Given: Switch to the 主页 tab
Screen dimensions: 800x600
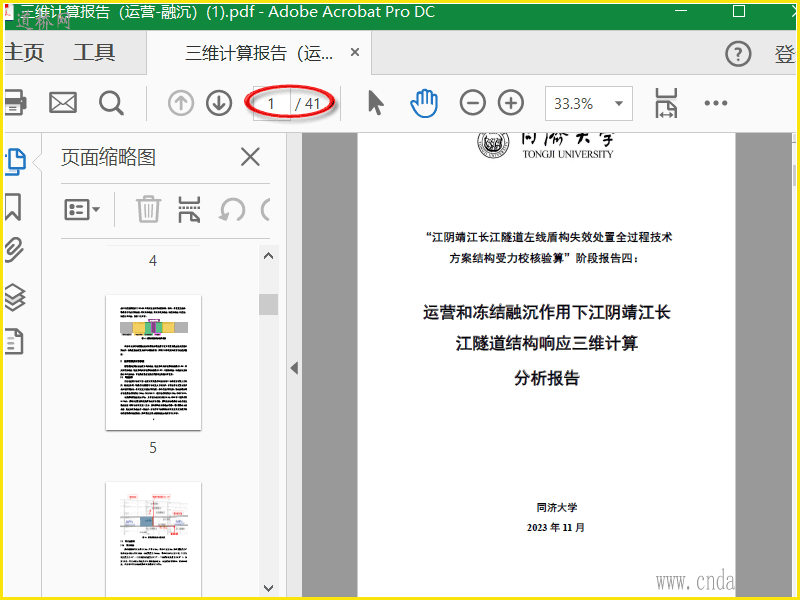Looking at the screenshot, I should [x=24, y=53].
